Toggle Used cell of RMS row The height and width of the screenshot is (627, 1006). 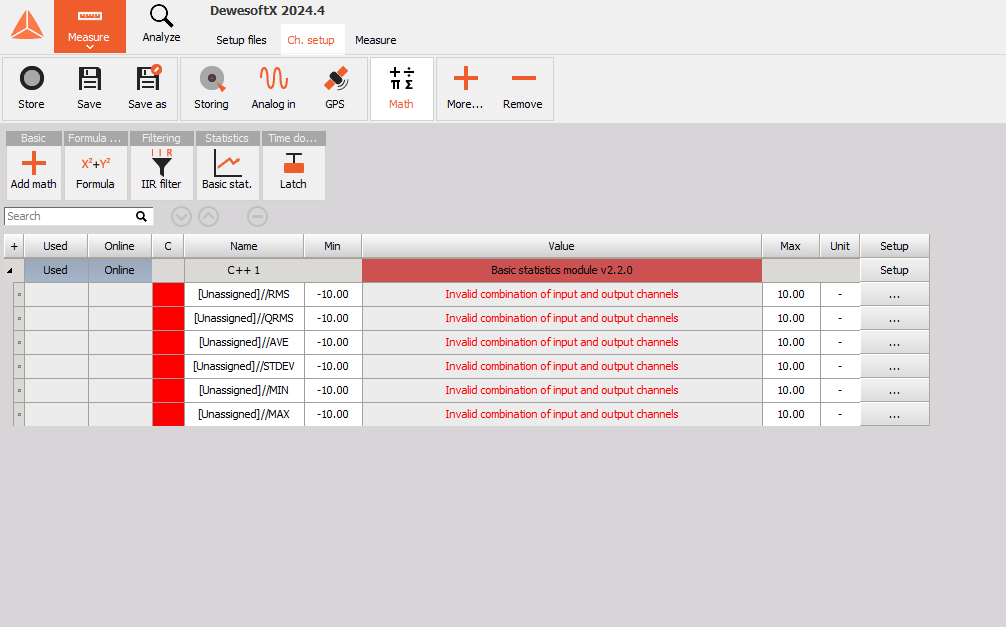pos(56,295)
